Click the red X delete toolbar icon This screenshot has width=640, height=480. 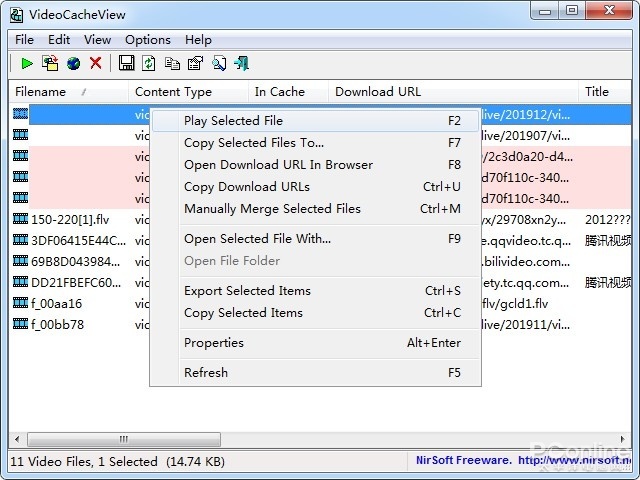(96, 64)
